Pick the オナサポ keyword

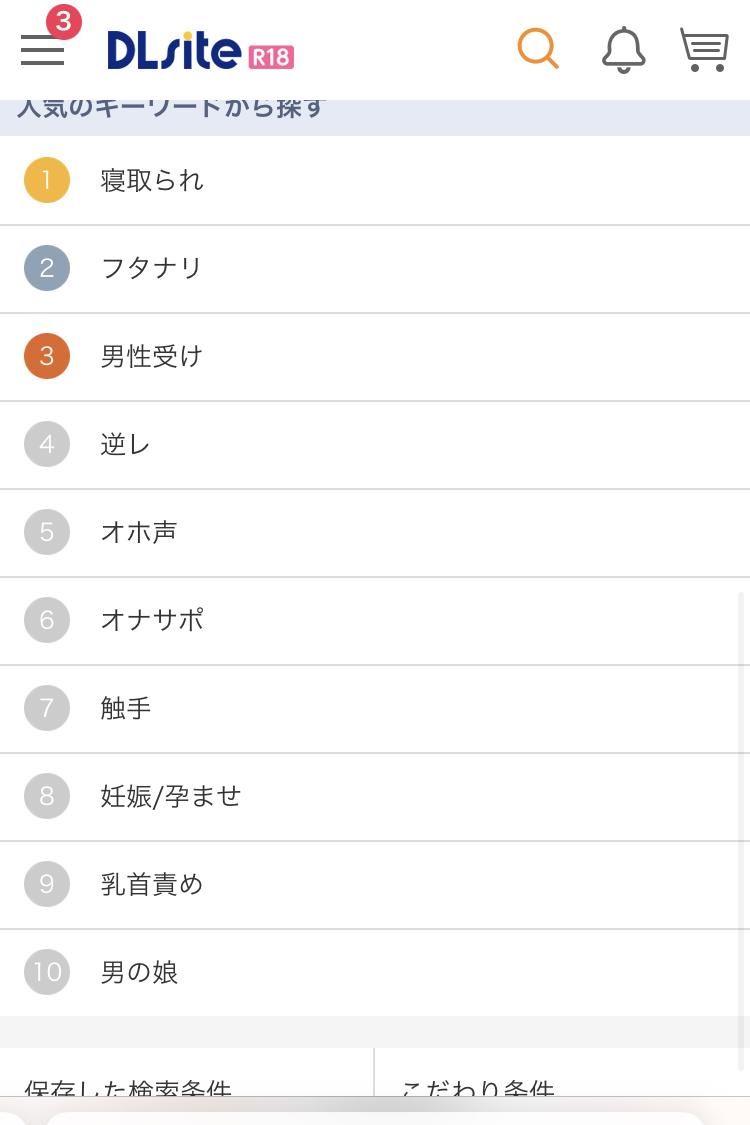[x=152, y=620]
